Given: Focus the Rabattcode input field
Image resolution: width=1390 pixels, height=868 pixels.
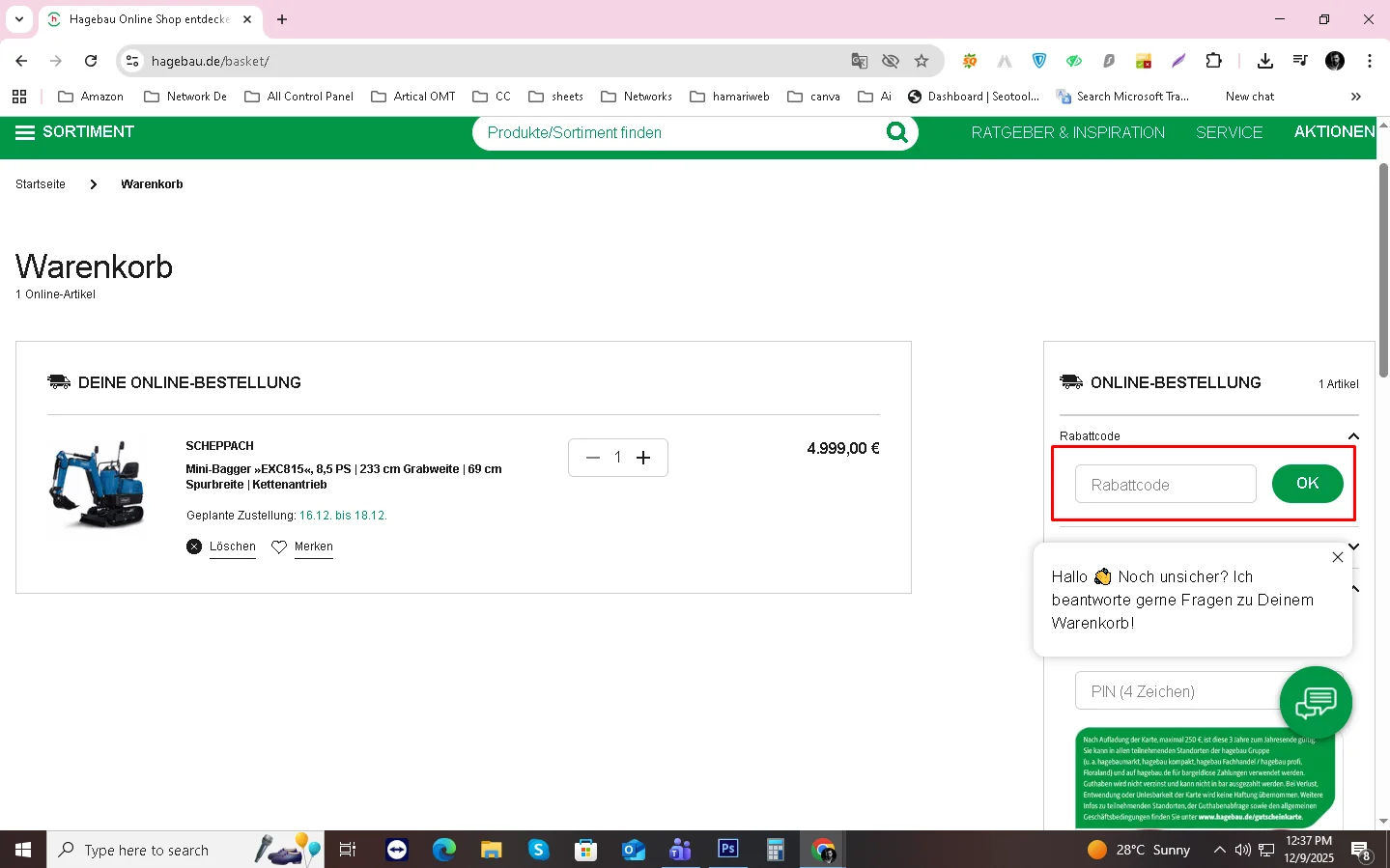Looking at the screenshot, I should click(1165, 484).
